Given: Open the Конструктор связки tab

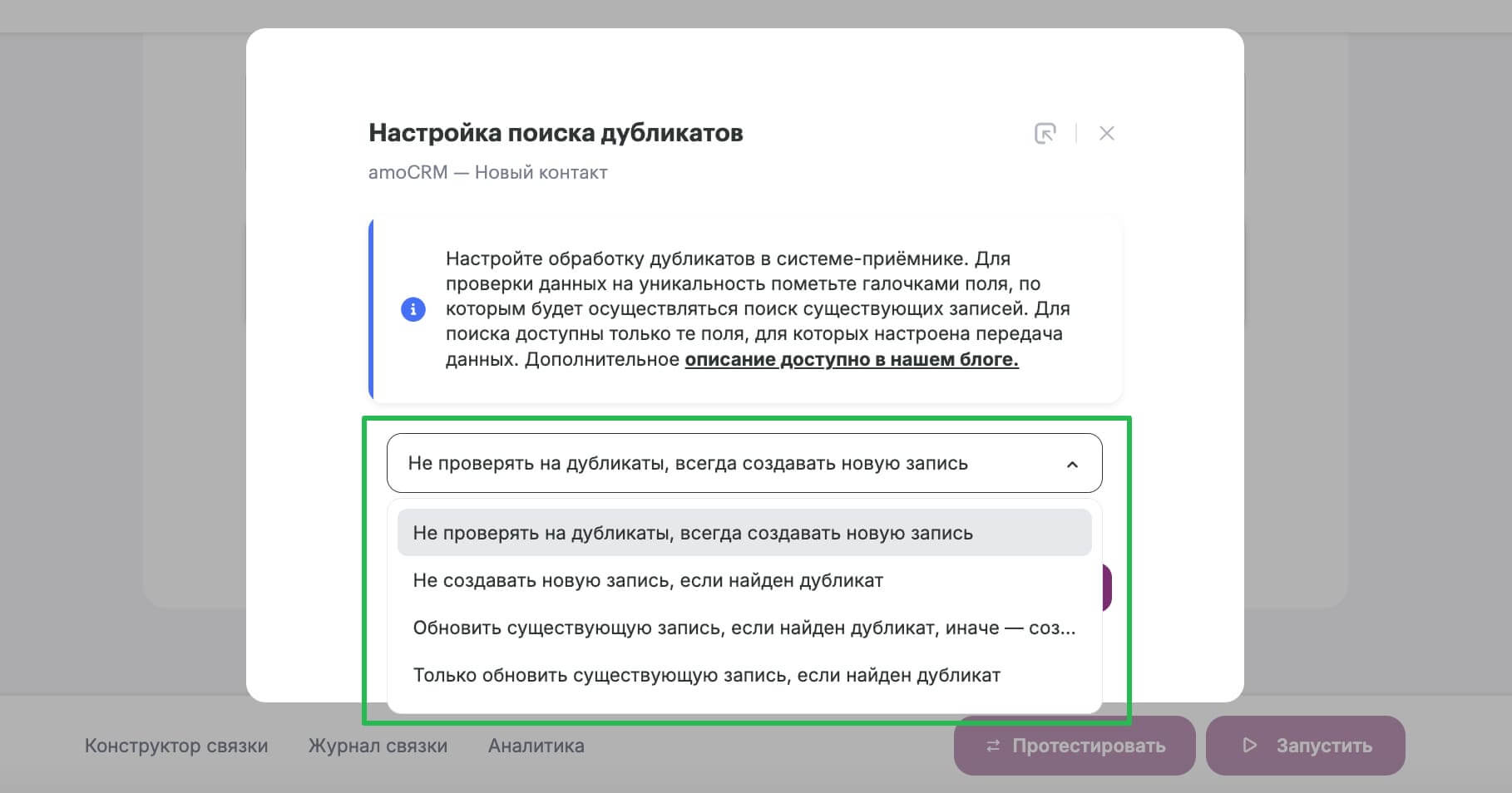Looking at the screenshot, I should tap(176, 746).
